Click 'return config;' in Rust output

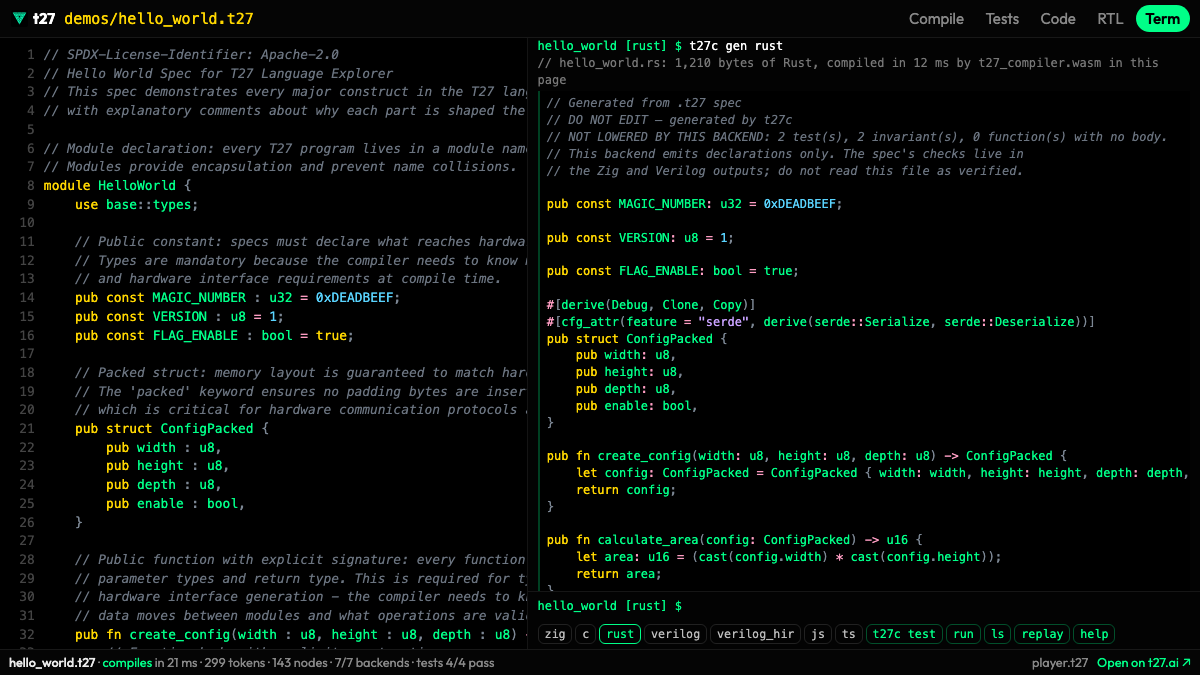[x=626, y=490]
